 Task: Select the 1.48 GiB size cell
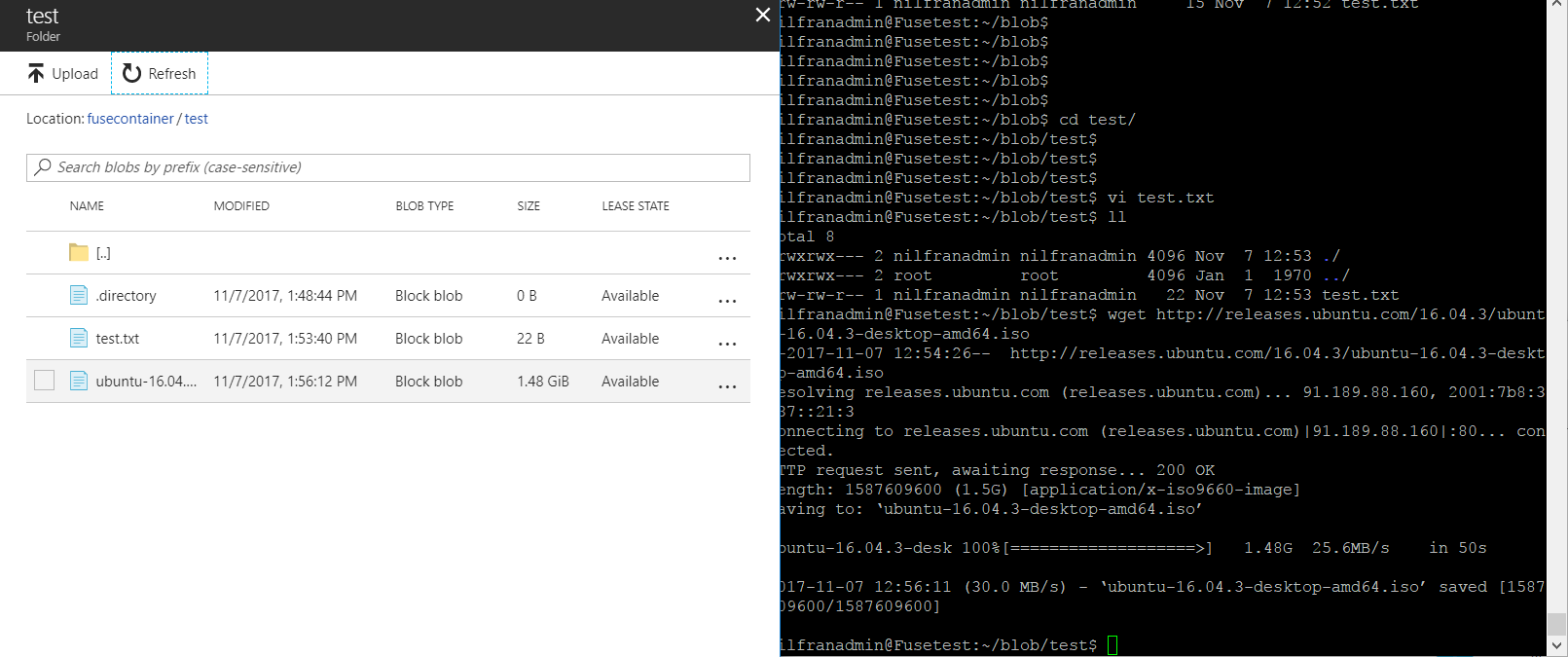[x=543, y=382]
